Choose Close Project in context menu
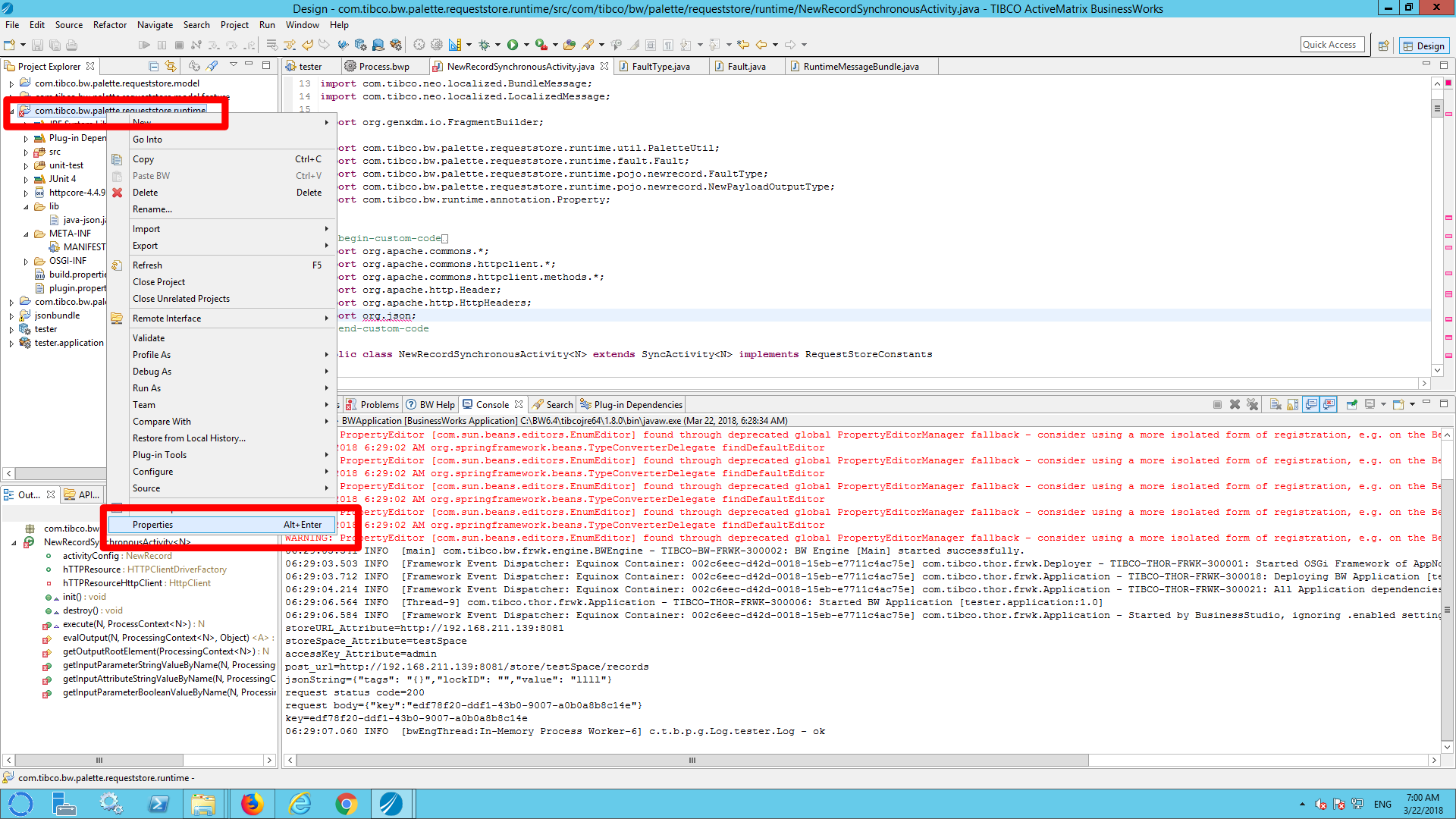The image size is (1456, 819). 221,282
